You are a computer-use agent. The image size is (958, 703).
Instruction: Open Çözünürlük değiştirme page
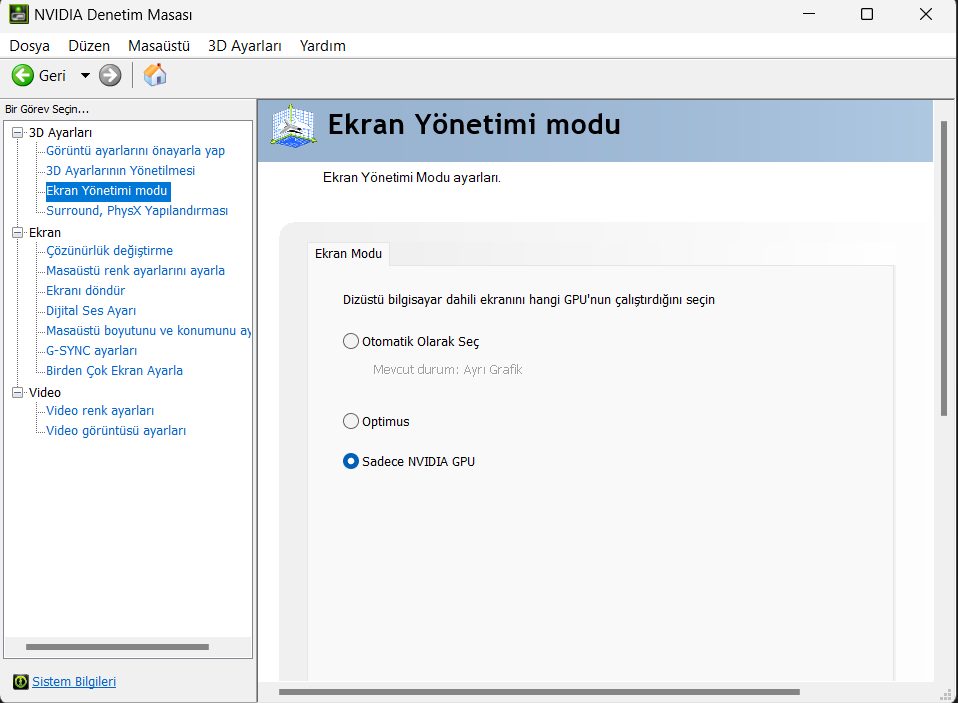tap(109, 250)
